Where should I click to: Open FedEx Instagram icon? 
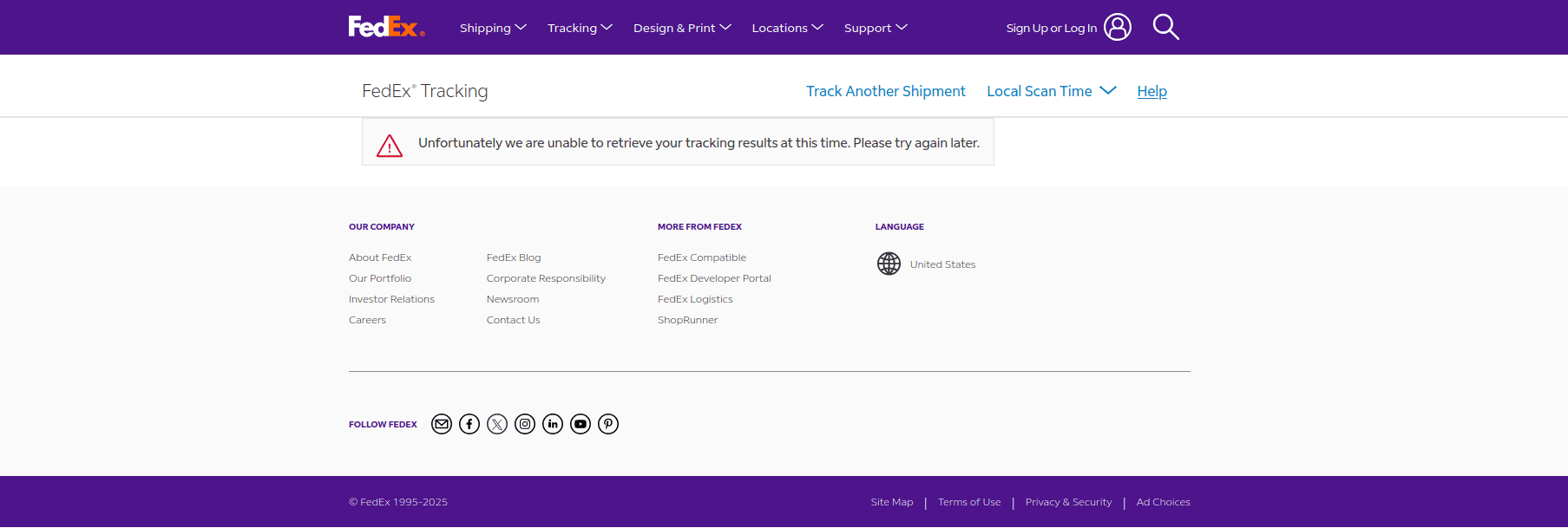point(525,424)
